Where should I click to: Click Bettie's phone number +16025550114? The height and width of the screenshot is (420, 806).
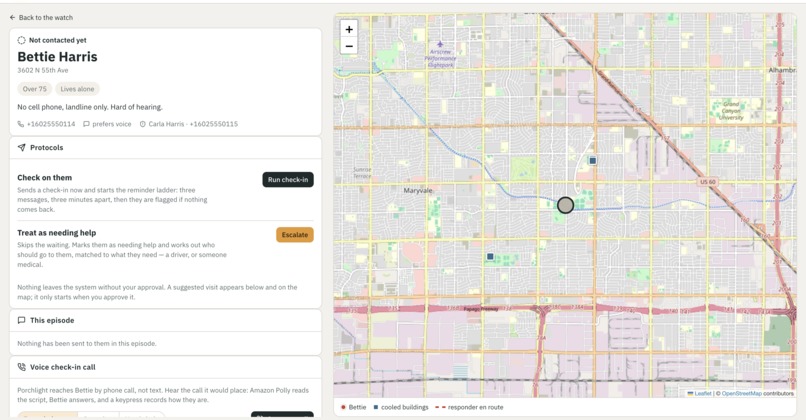51,124
